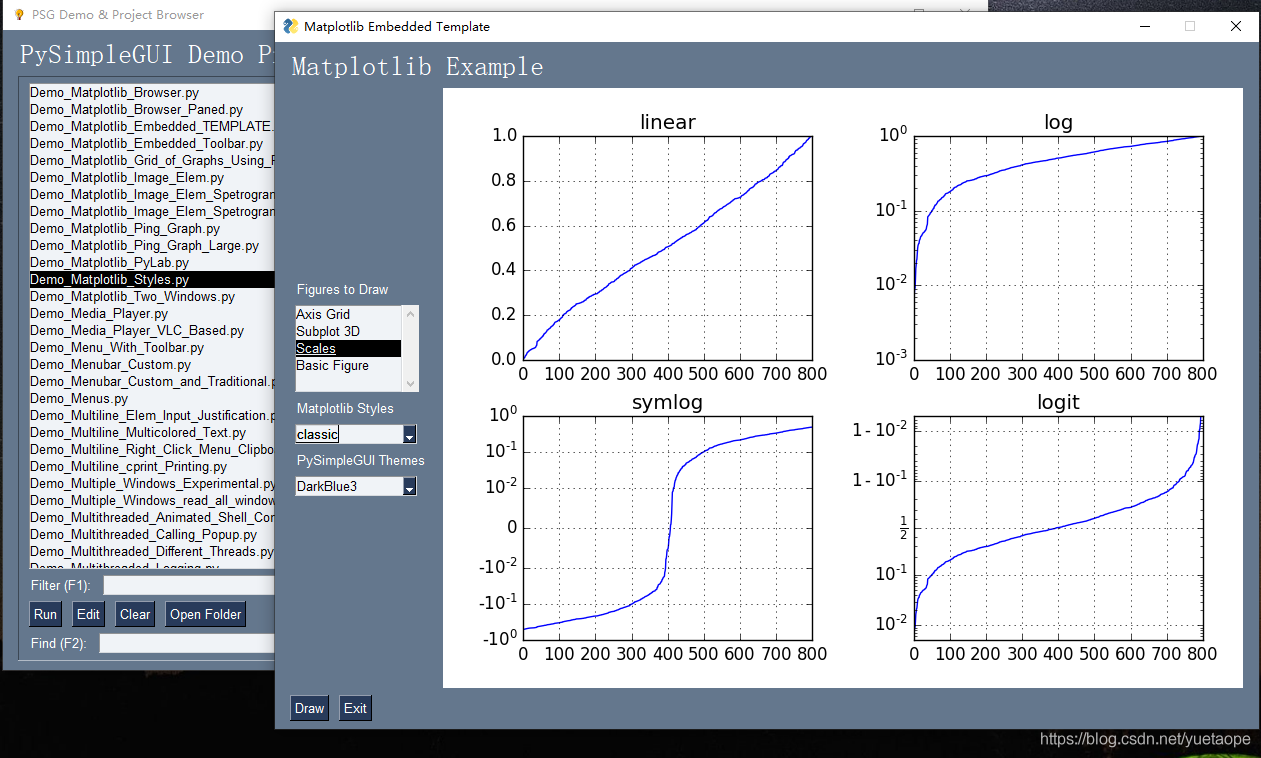The height and width of the screenshot is (758, 1261).
Task: Click the 'logit' subplot chart
Action: point(1058,528)
